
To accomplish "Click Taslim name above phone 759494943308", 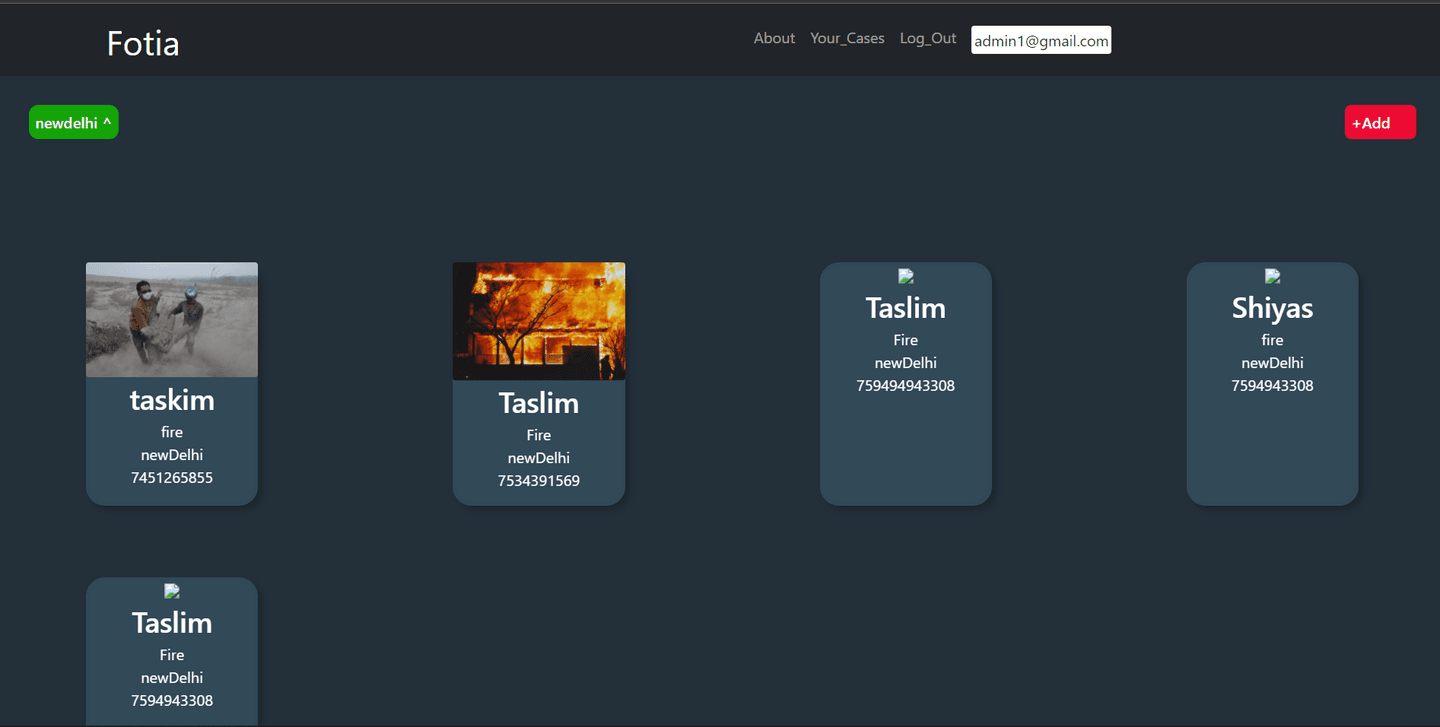I will tap(906, 308).
